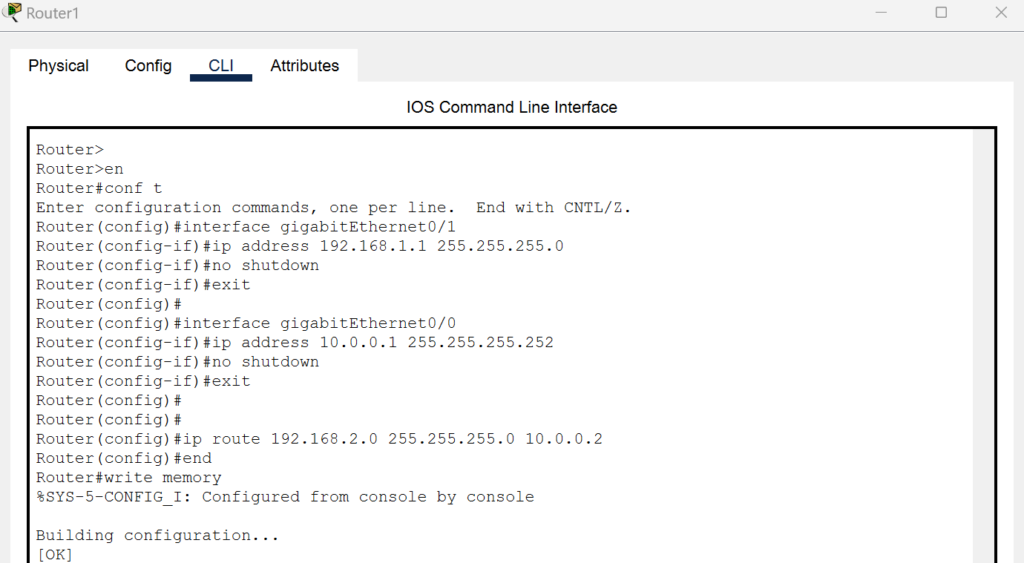Click the 'Router#conf t' line in terminal

pos(99,189)
